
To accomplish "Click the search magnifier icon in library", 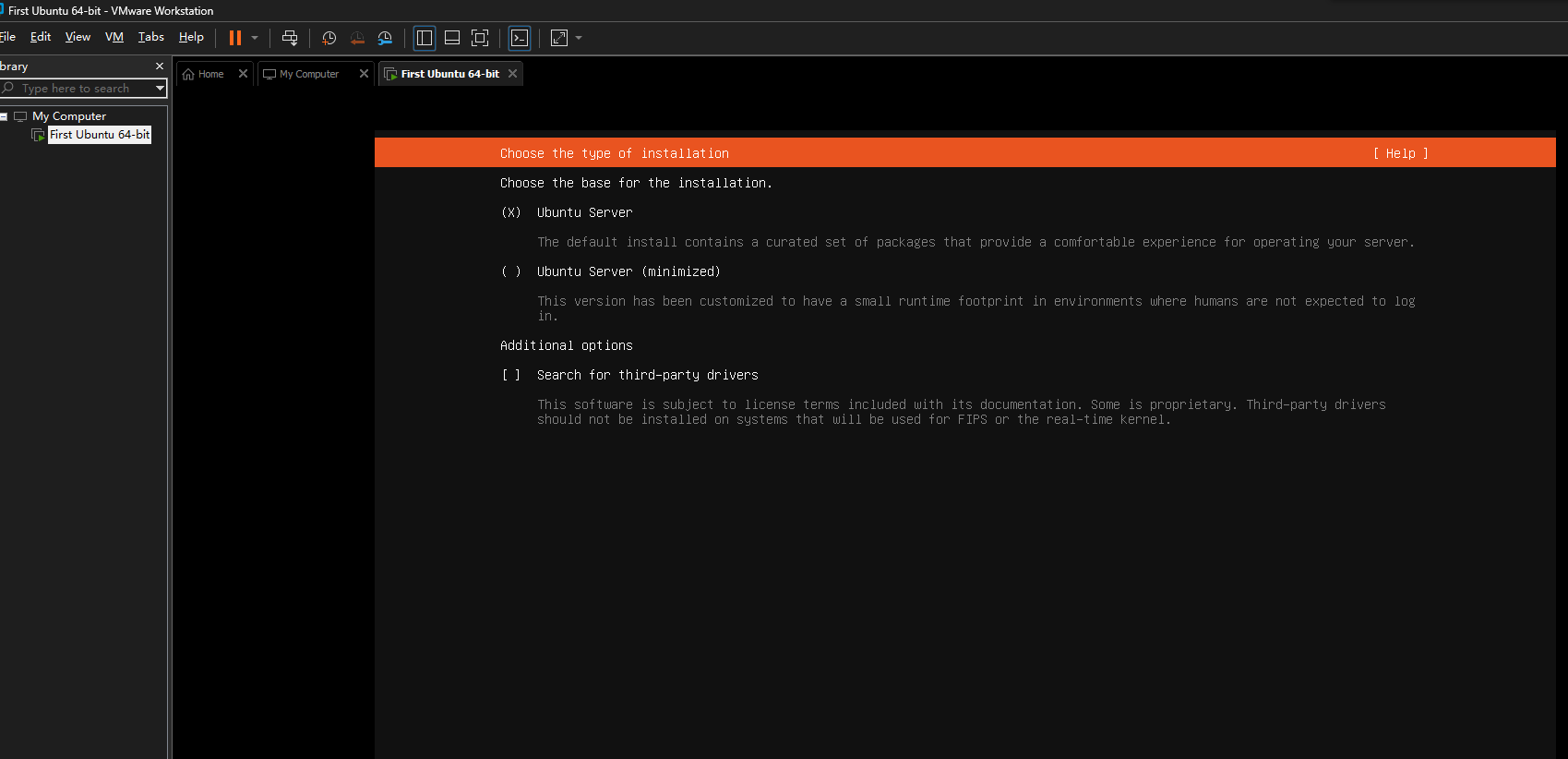I will pos(8,88).
